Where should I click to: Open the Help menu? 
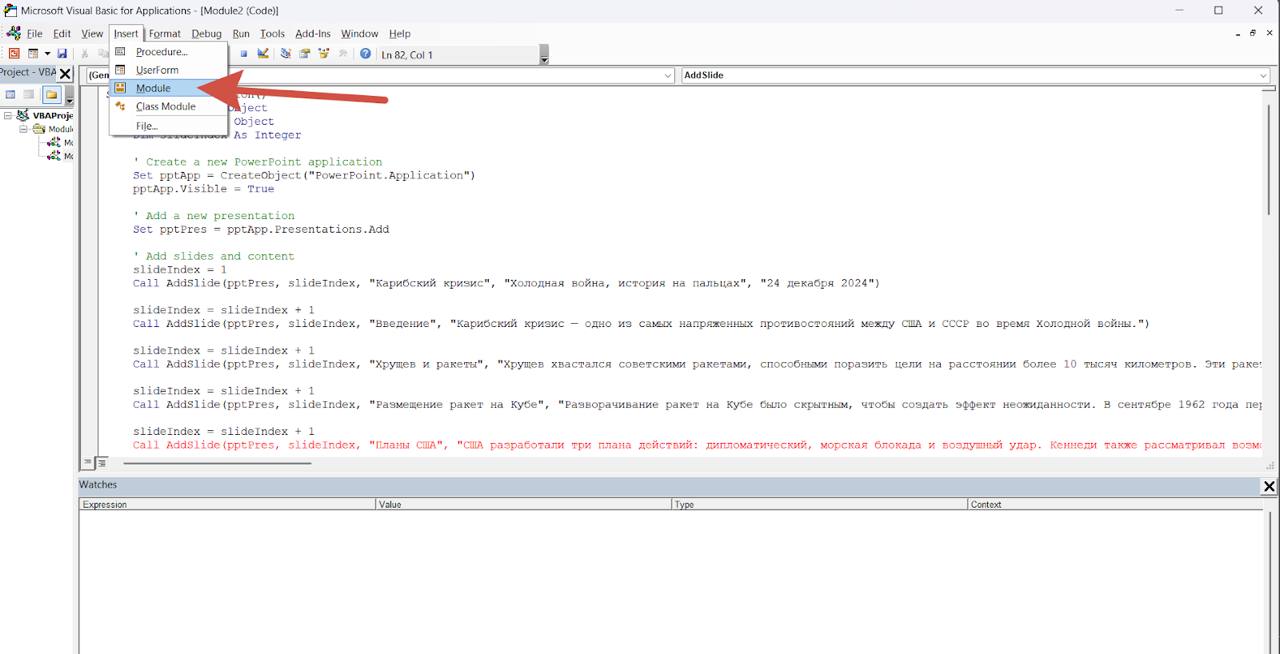pos(399,33)
